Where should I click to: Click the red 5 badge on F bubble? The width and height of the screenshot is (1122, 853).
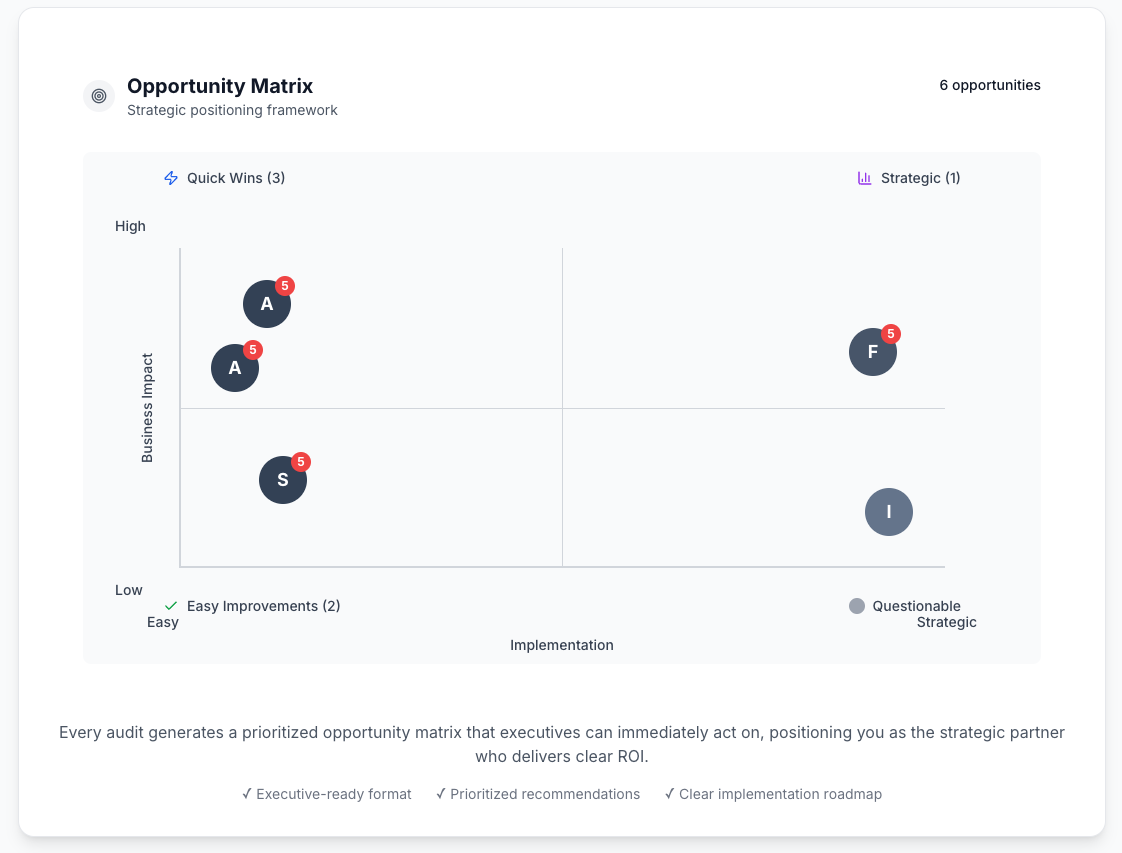(891, 334)
